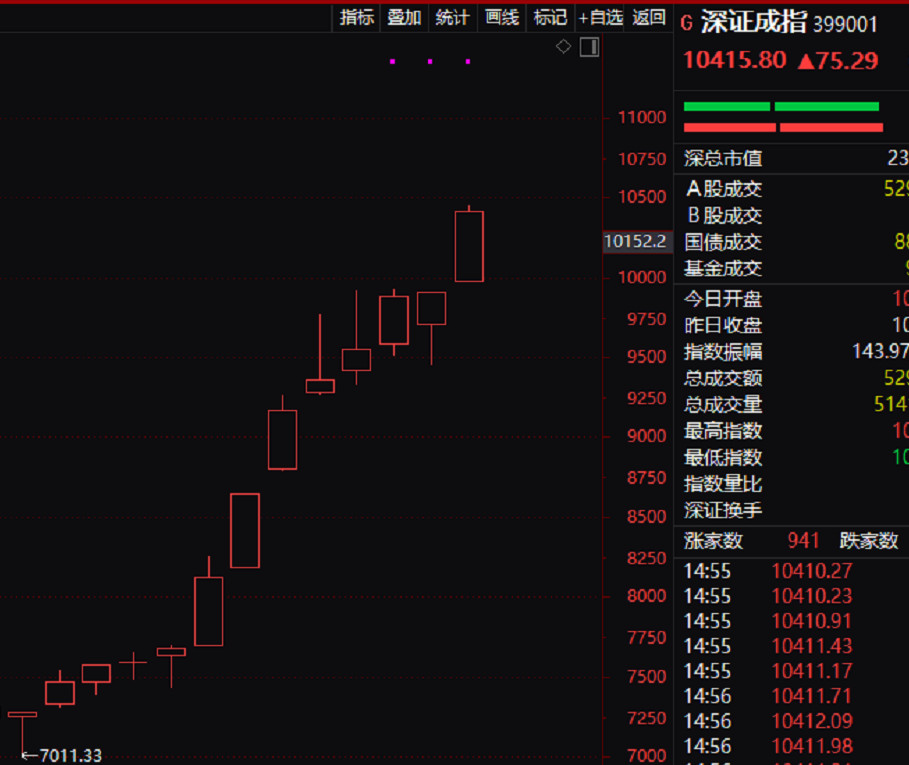Select the 涨家数 941 advancers entry
909x765 pixels.
coord(751,541)
